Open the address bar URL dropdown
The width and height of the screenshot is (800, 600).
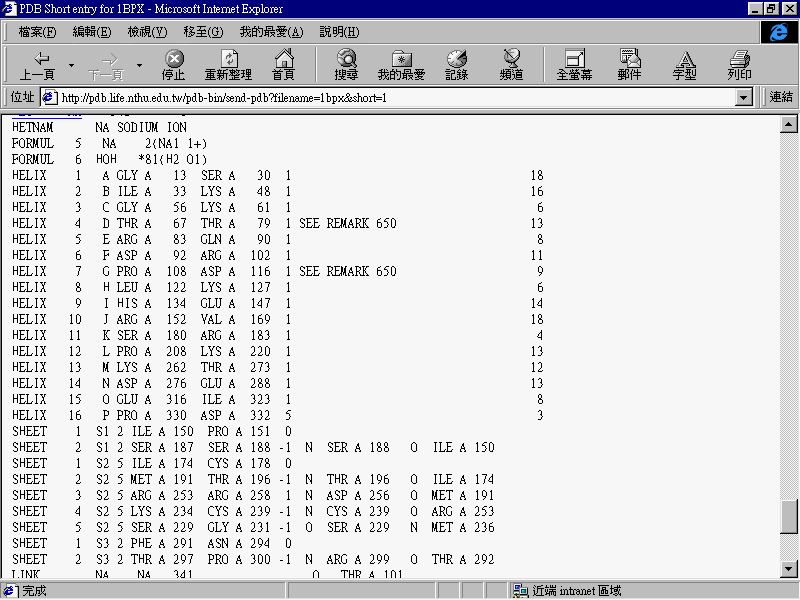click(743, 97)
